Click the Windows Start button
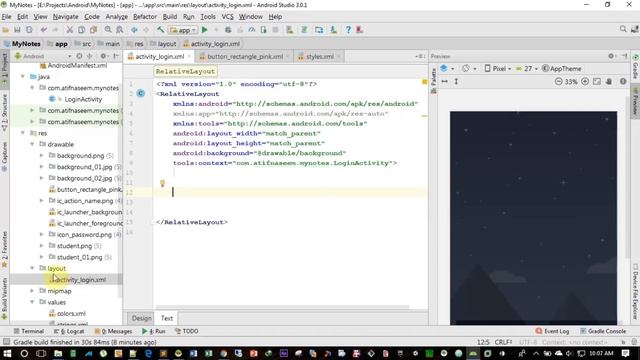The height and width of the screenshot is (360, 640). [7, 353]
